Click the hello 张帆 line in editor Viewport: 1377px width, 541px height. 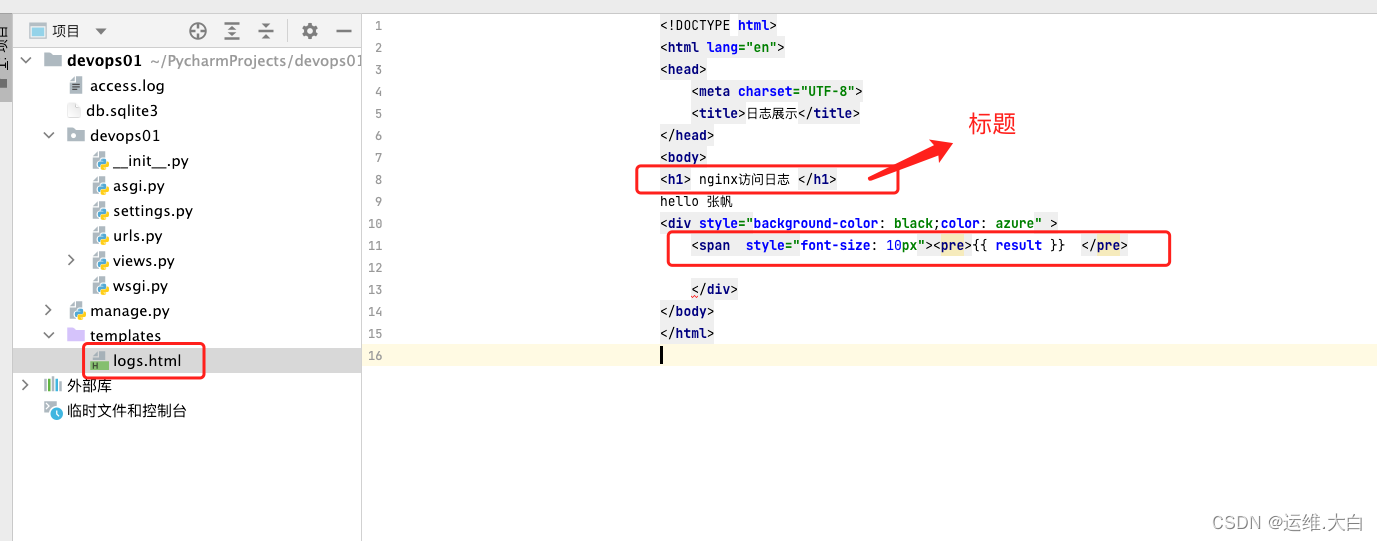[x=696, y=201]
